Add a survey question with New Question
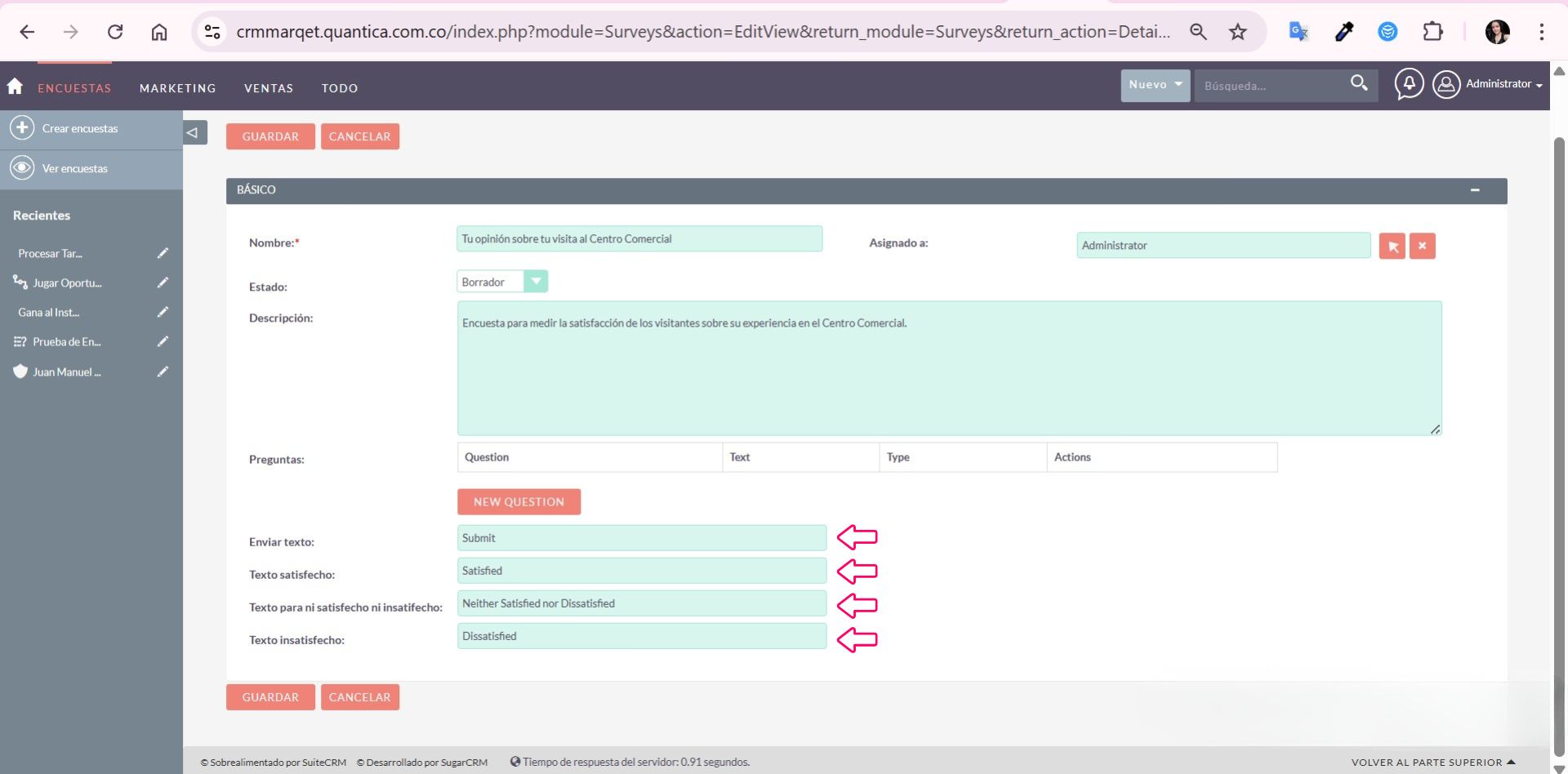 [519, 502]
